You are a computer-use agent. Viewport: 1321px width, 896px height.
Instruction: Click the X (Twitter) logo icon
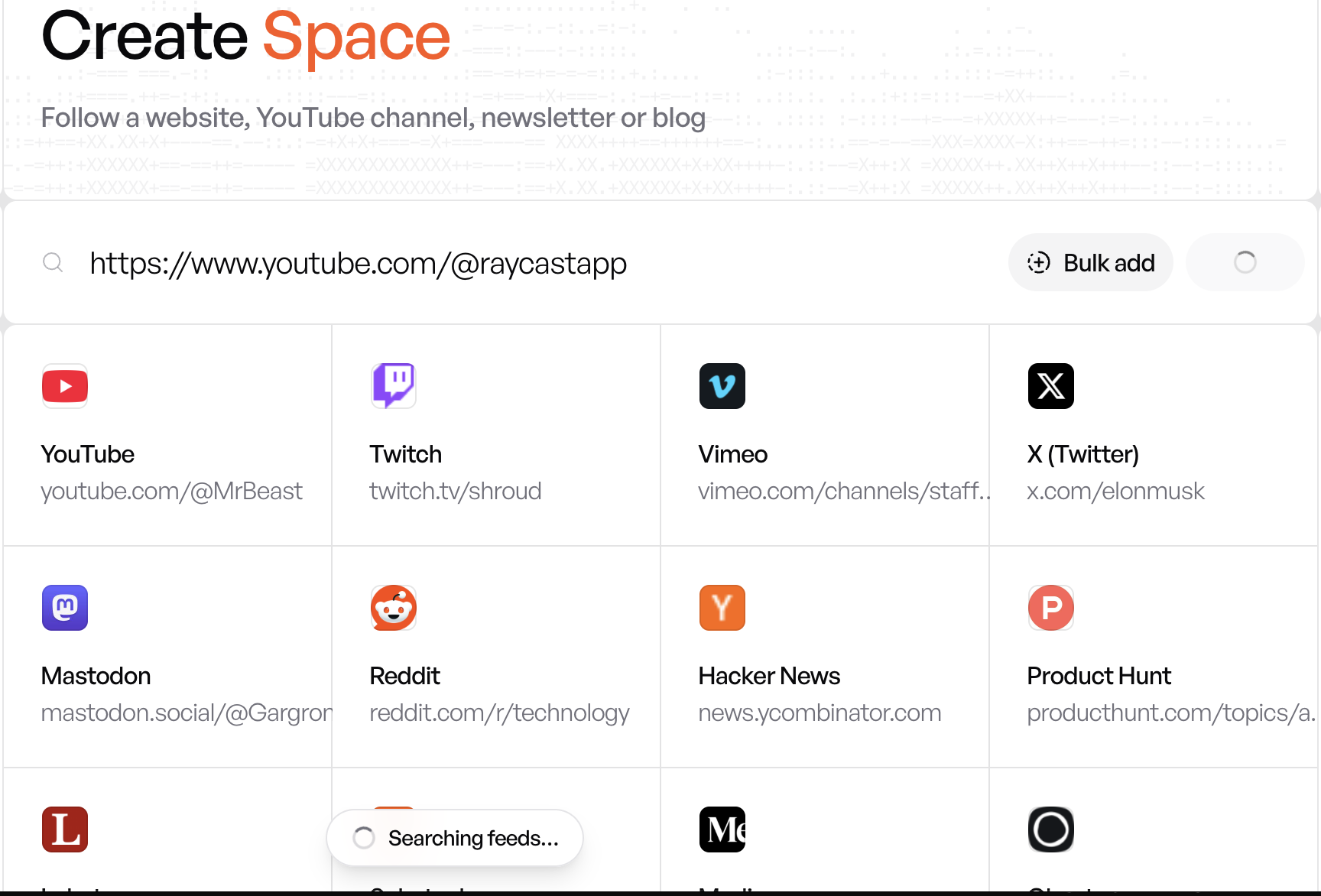tap(1051, 386)
